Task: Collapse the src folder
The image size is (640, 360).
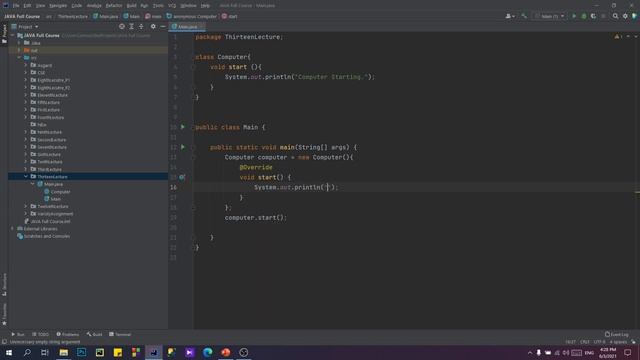Action: 19,58
